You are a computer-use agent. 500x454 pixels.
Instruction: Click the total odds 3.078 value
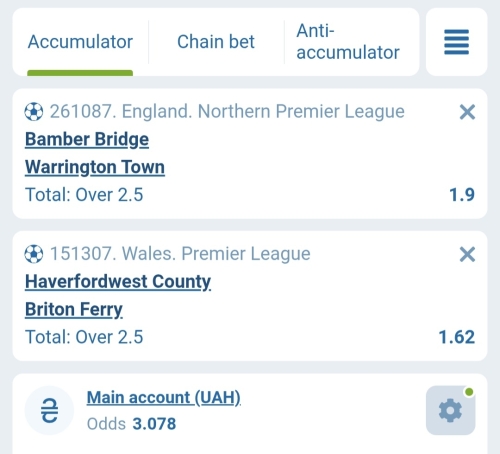154,424
